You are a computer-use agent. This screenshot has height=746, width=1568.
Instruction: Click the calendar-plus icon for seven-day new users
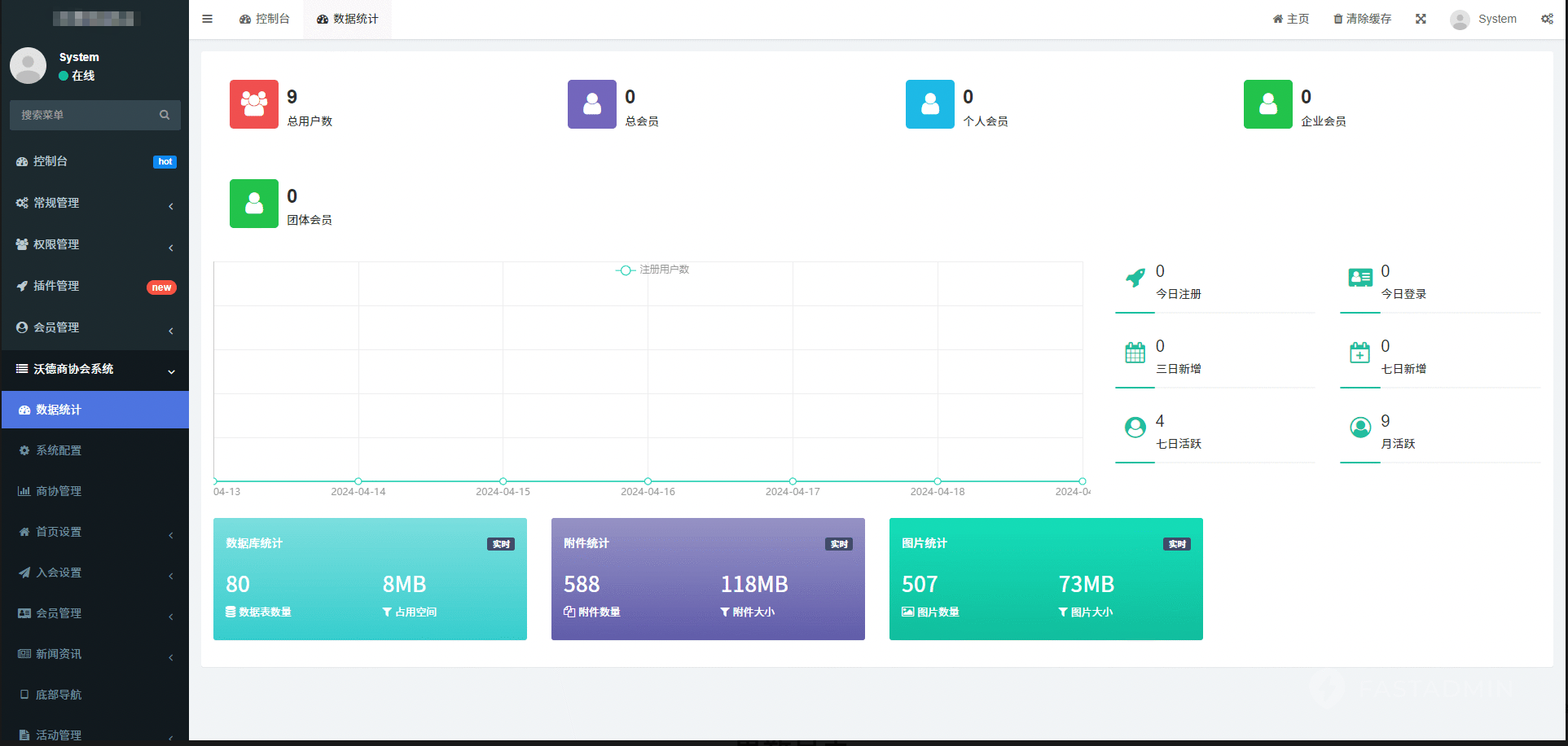1359,353
